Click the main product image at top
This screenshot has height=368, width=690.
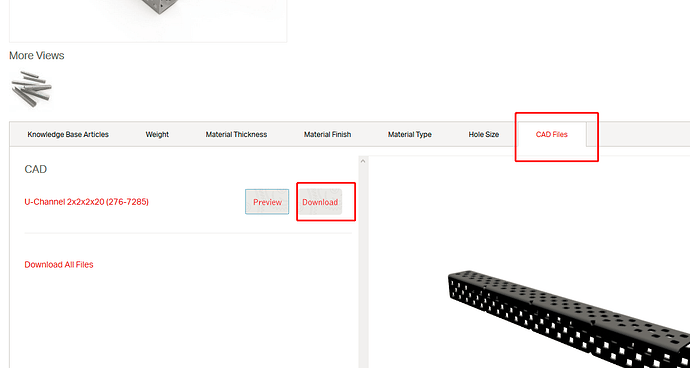148,21
